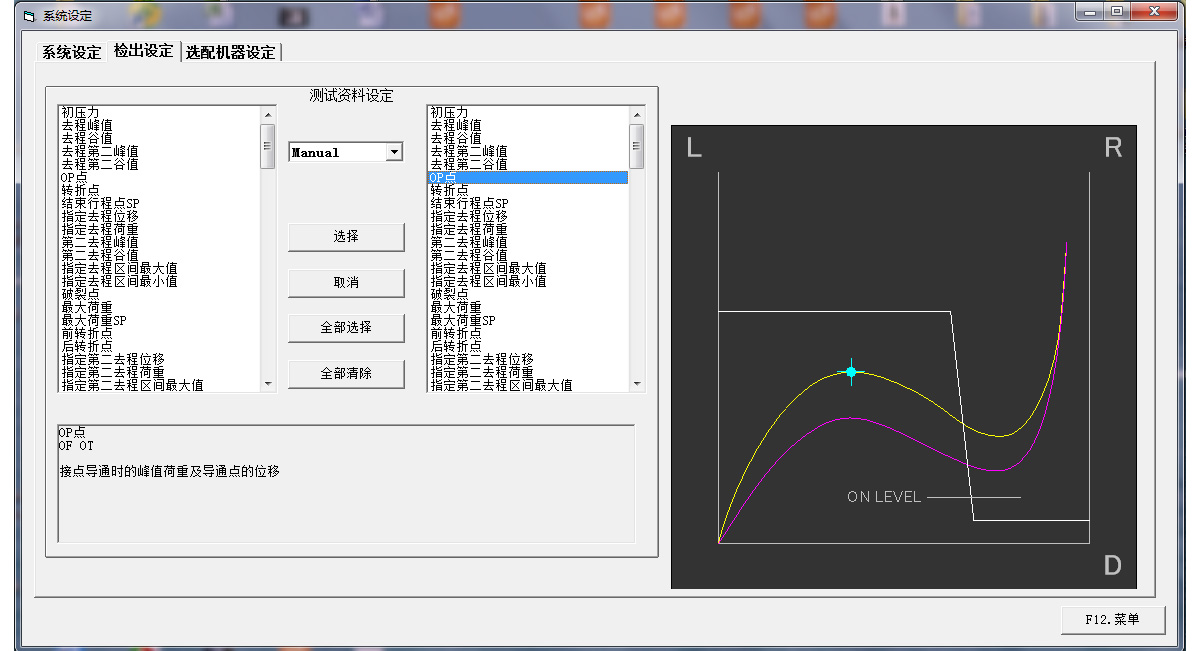Select 最大荷重 in the left list
Screen dimensions: 1200x651
pyautogui.click(x=159, y=307)
